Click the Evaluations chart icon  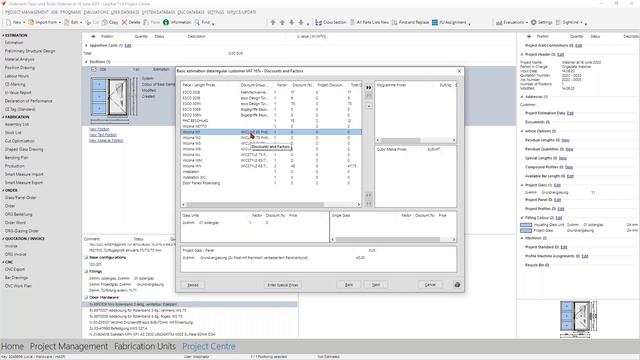[499, 22]
